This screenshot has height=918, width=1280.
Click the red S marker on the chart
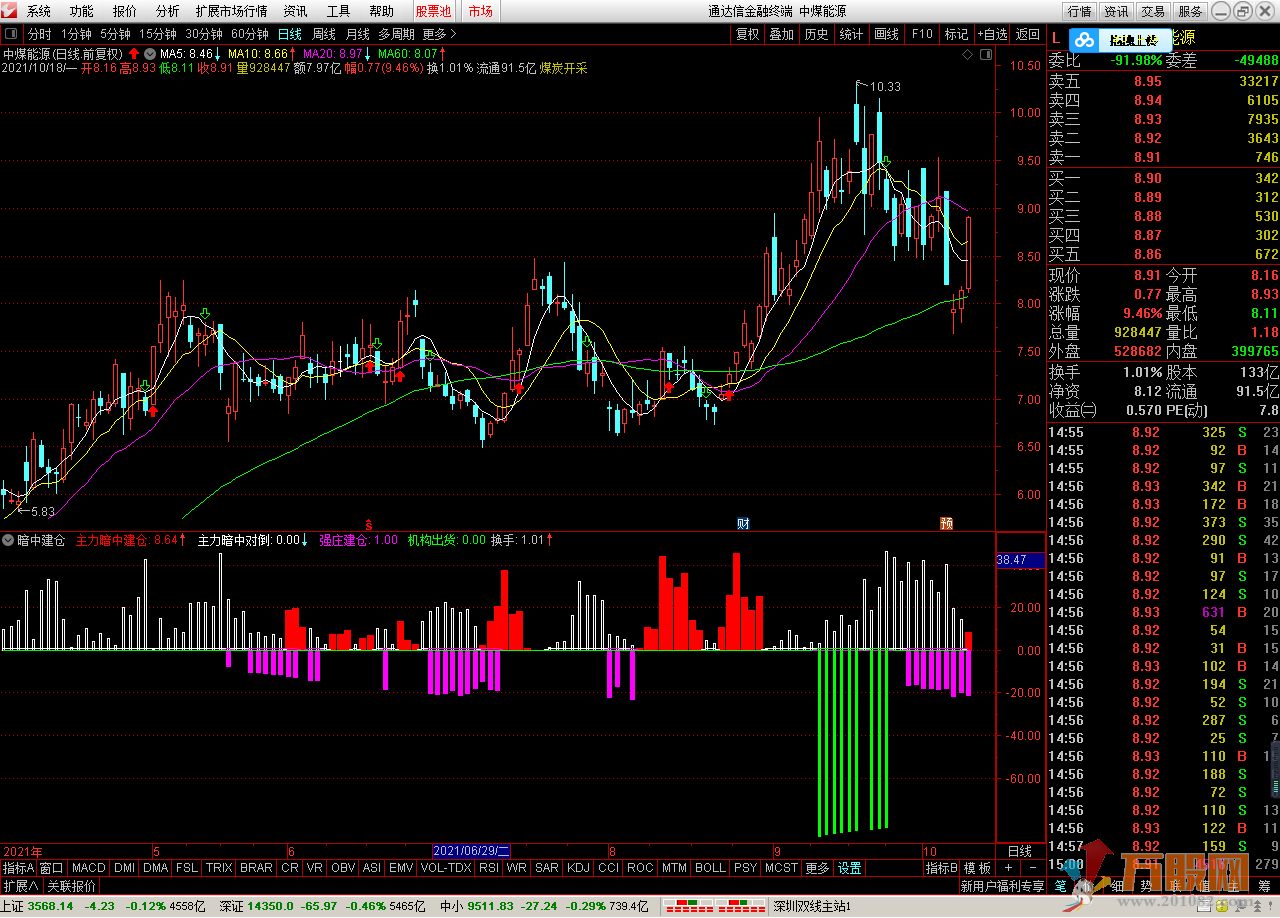[x=369, y=524]
